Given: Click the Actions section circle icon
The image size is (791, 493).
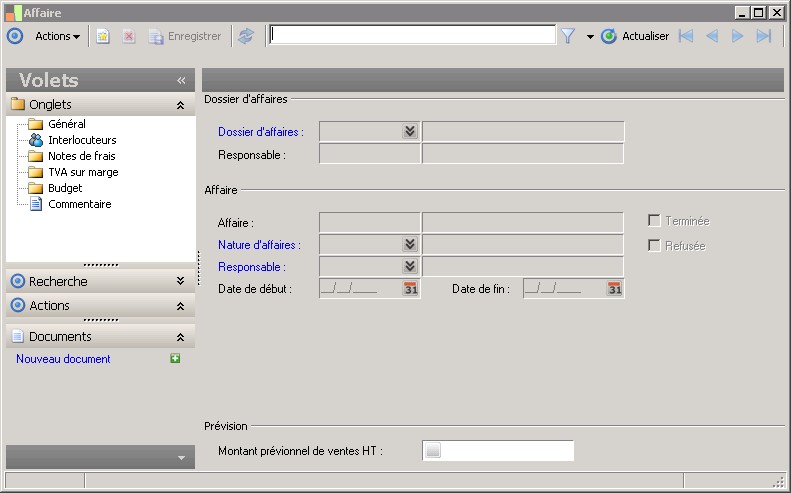Looking at the screenshot, I should pos(18,305).
